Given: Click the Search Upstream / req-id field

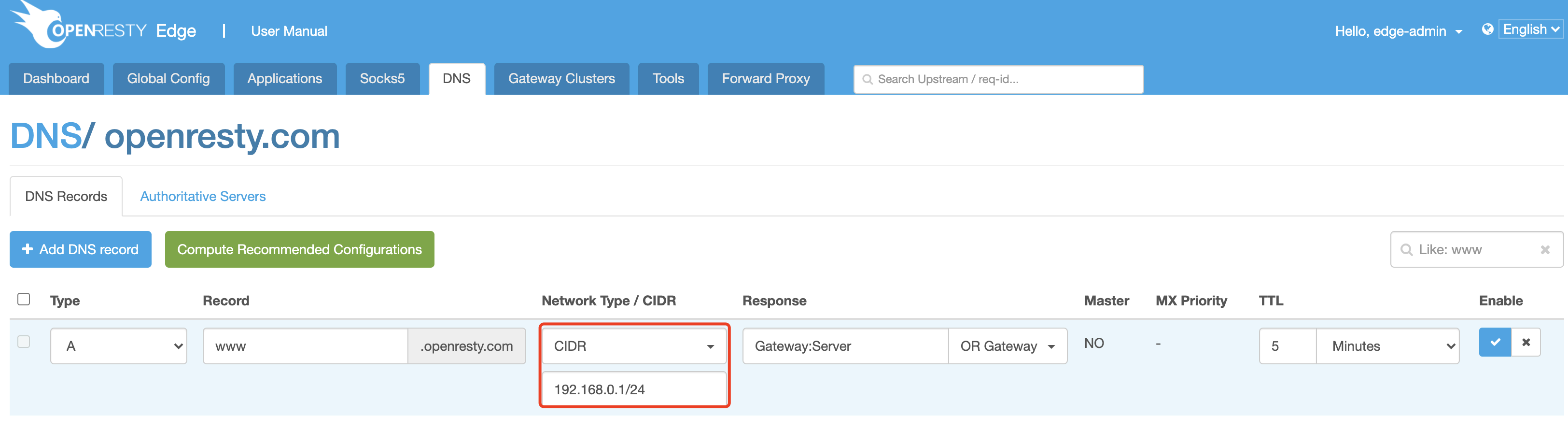Looking at the screenshot, I should 998,79.
